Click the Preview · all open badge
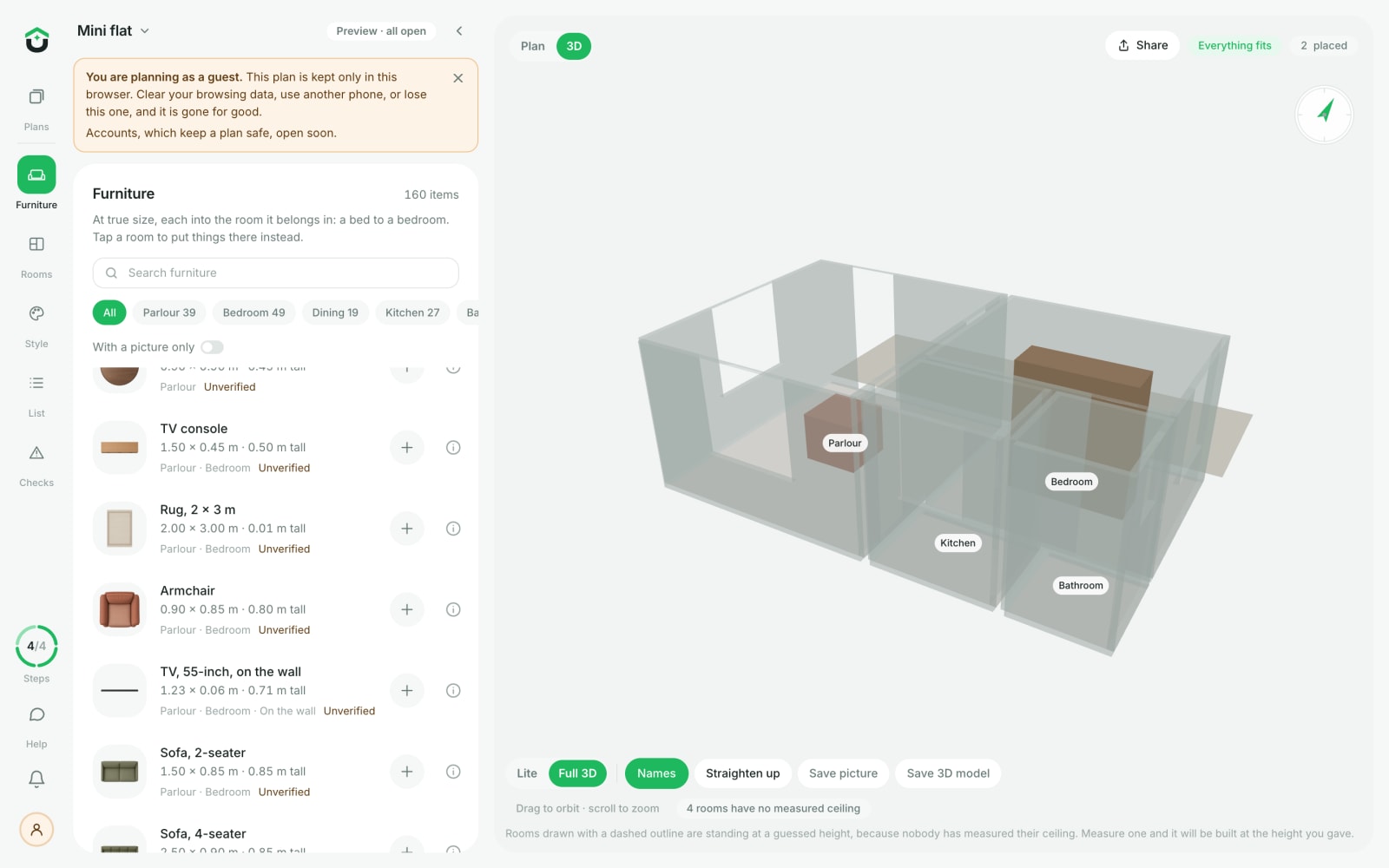Screen dimensions: 1389x868 point(381,31)
